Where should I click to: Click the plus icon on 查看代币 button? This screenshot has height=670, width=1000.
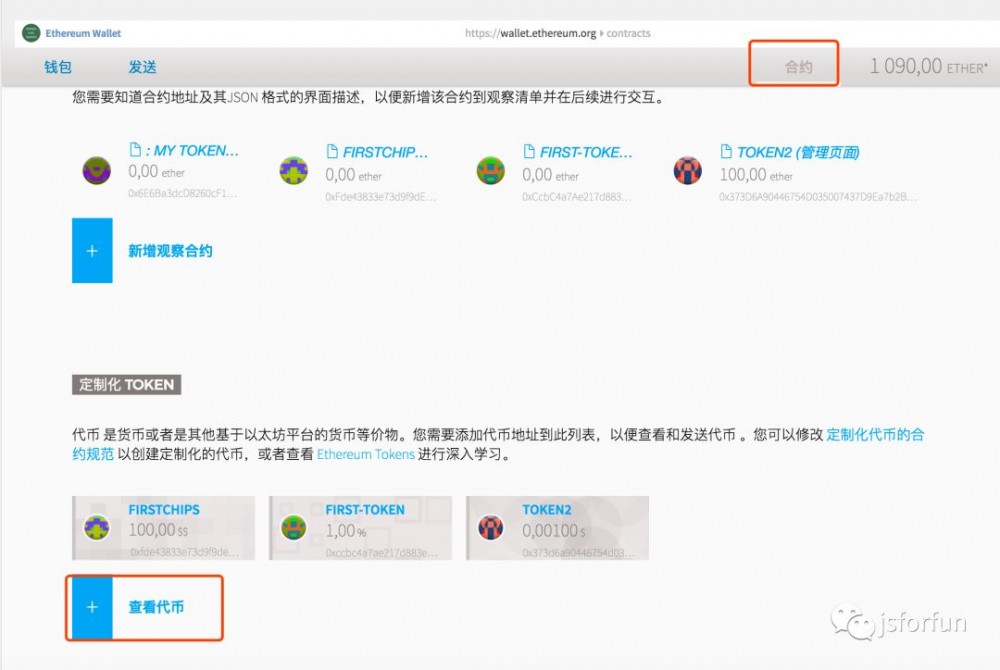(92, 607)
